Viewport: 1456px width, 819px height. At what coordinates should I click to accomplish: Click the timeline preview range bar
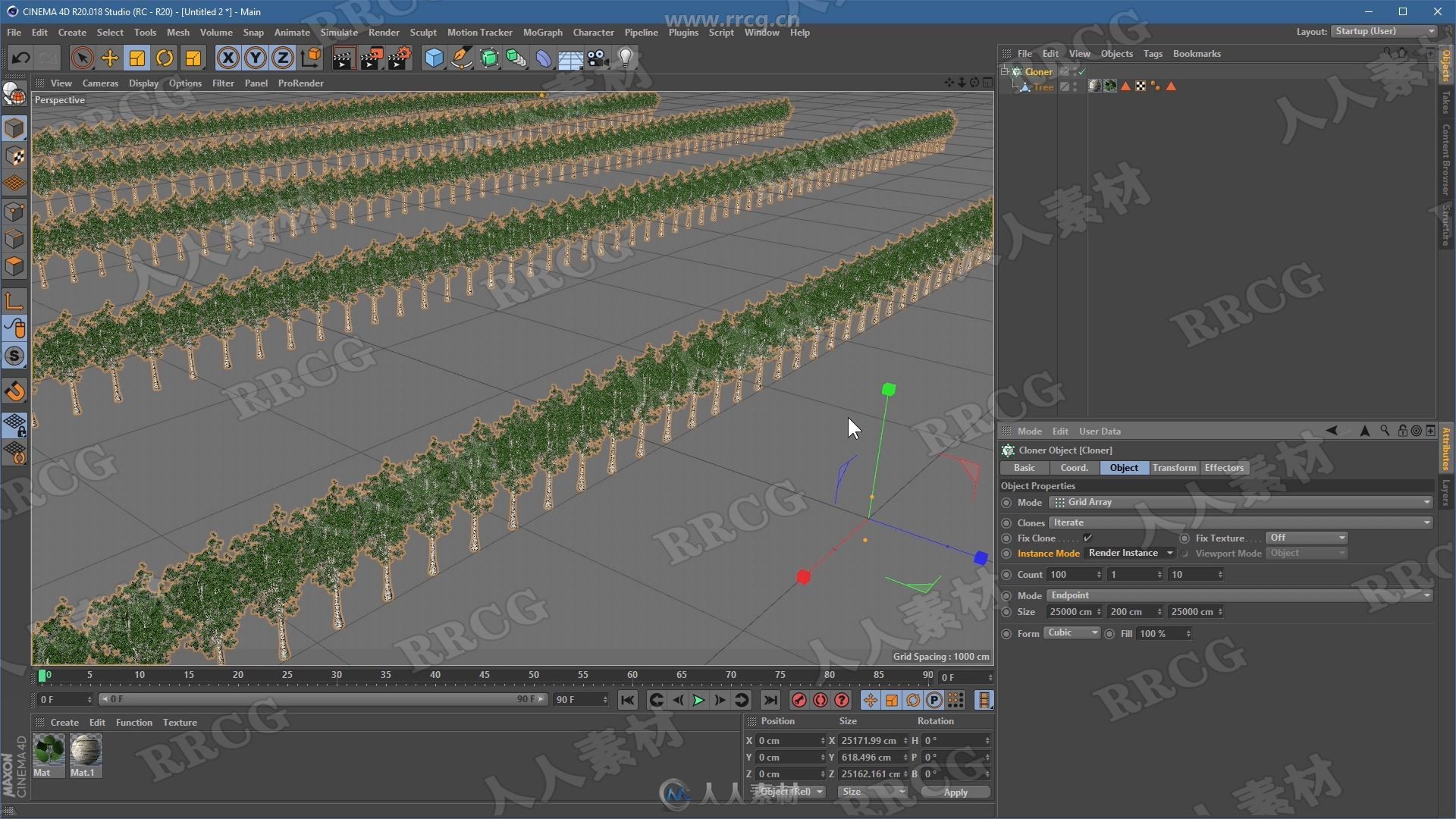pyautogui.click(x=322, y=699)
